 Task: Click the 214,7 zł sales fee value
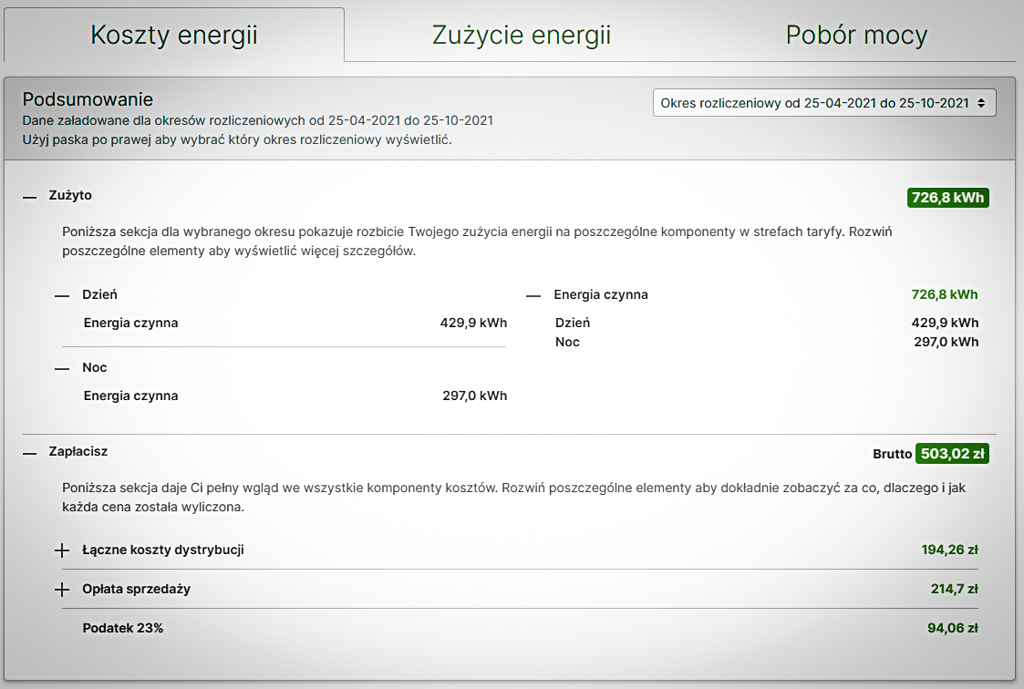954,589
